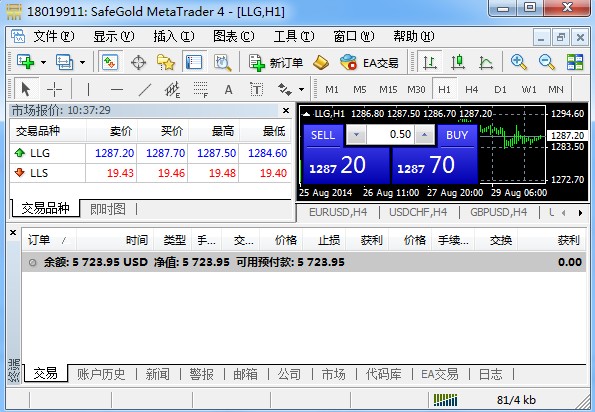Toggle the Data Window crosshair-target icon

[x=139, y=62]
